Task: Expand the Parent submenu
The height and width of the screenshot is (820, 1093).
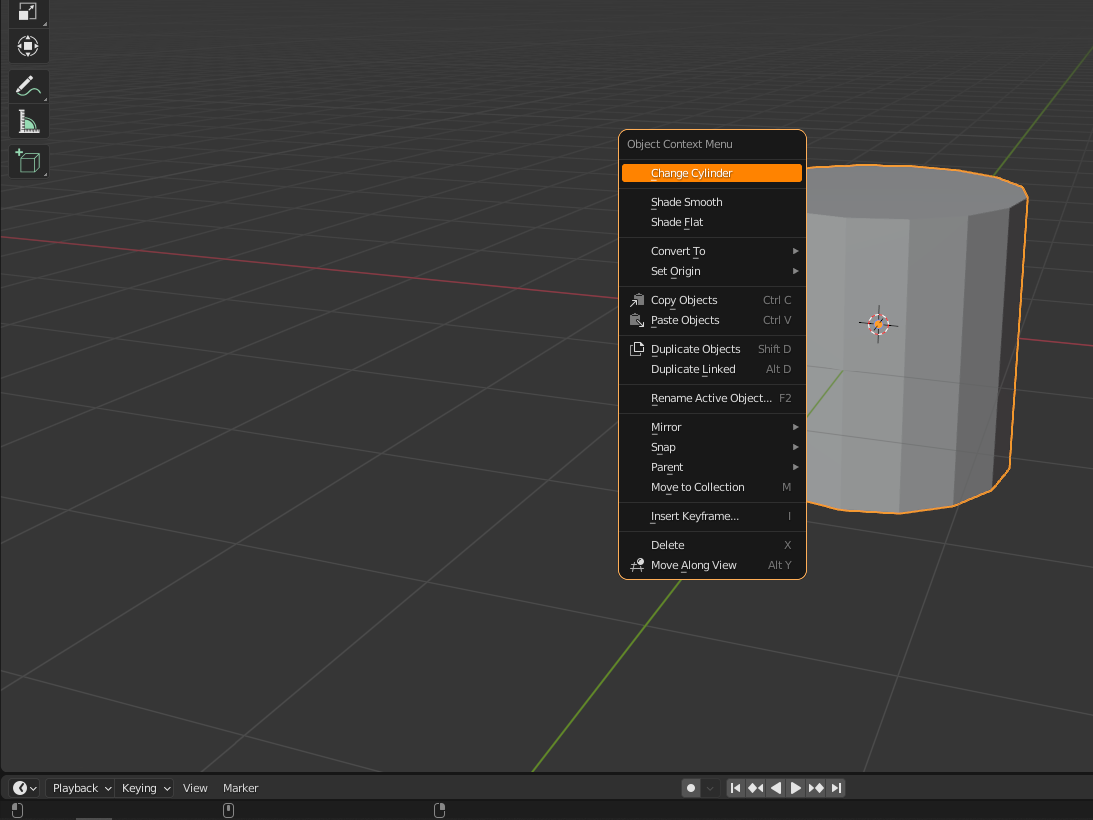Action: [712, 467]
